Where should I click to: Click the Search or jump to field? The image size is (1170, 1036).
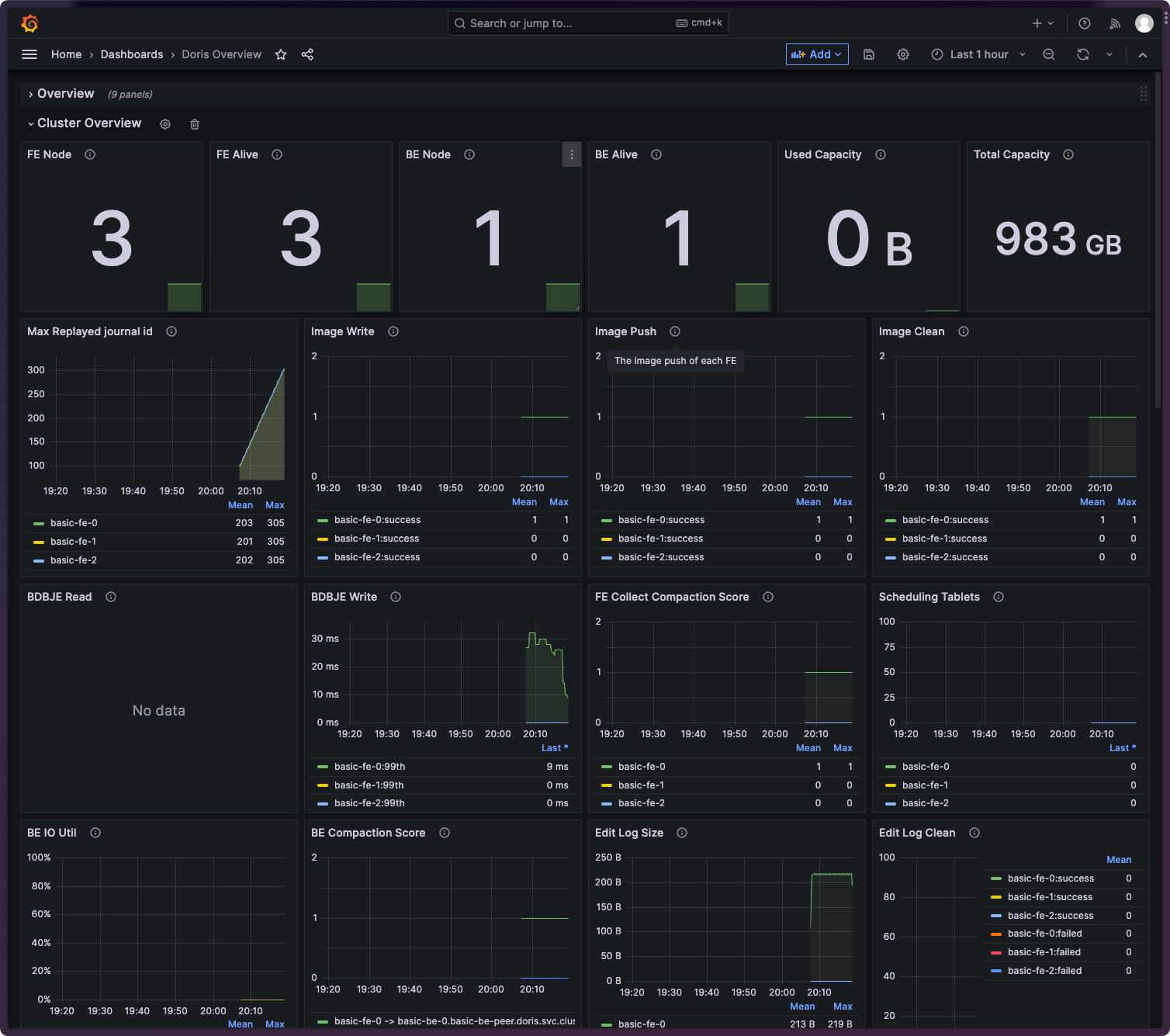click(587, 23)
